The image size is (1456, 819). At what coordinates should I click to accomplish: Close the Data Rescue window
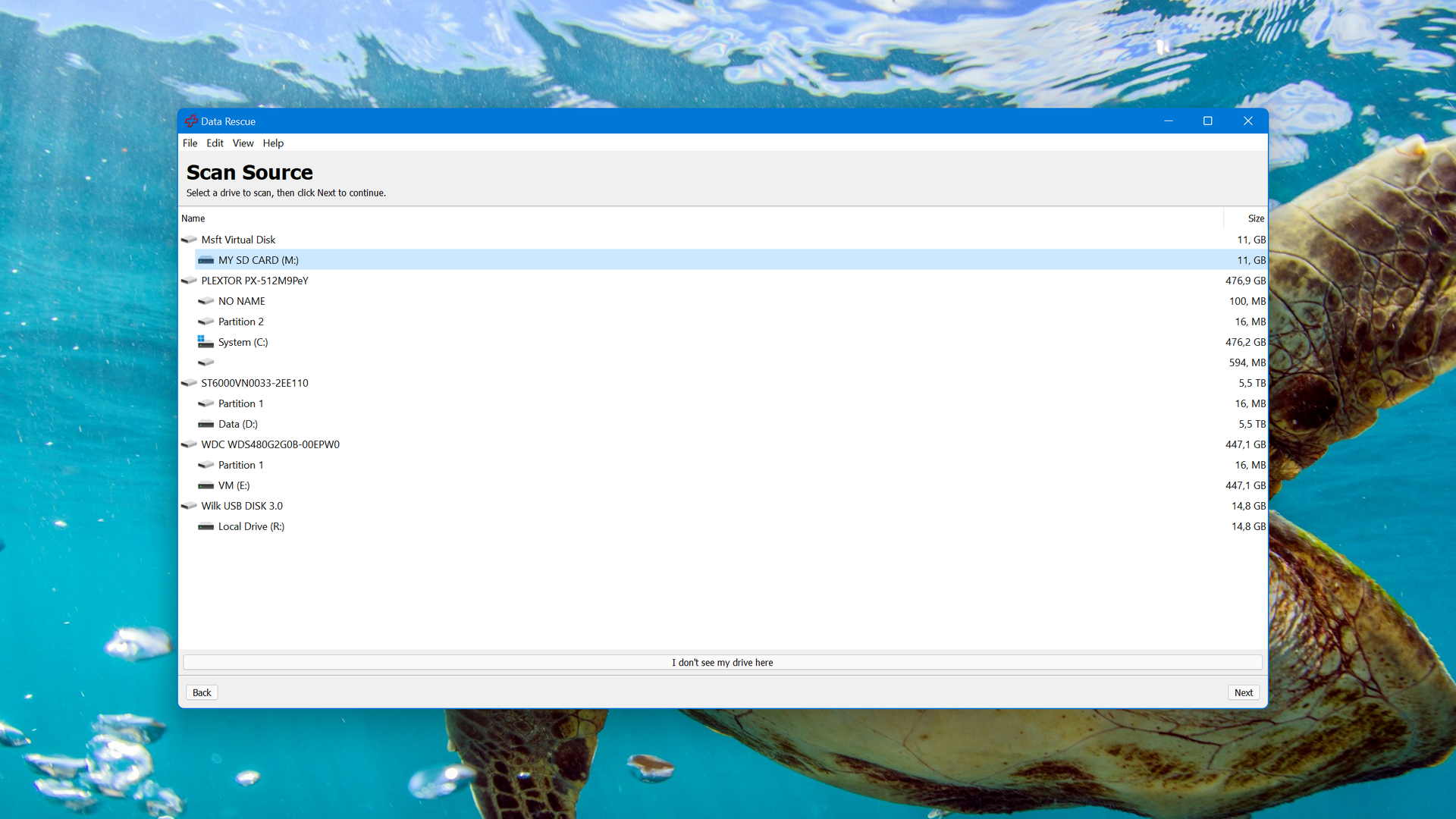tap(1247, 121)
